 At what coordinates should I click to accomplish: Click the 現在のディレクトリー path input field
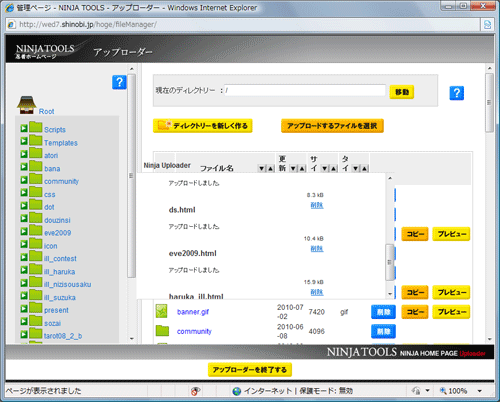click(305, 90)
